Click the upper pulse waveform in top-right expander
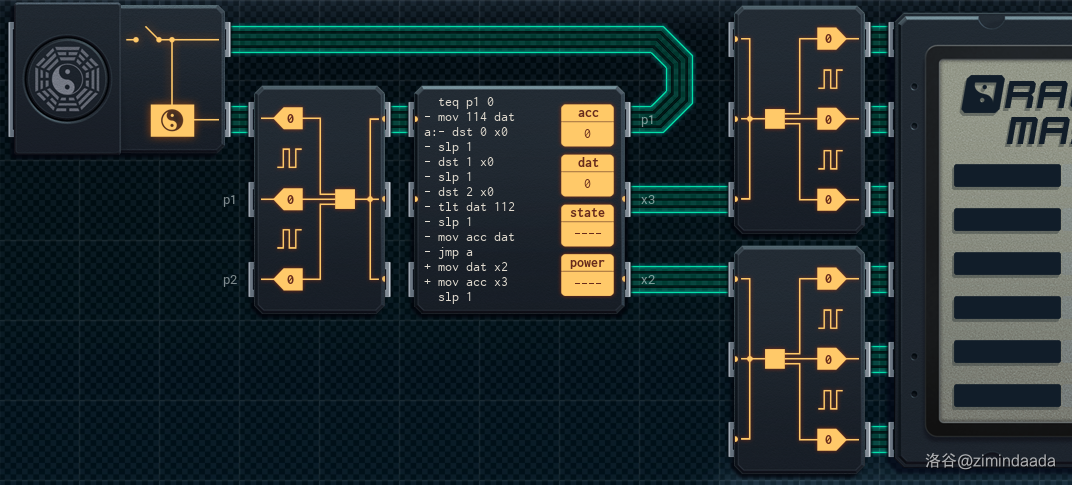The image size is (1072, 486). click(x=830, y=78)
